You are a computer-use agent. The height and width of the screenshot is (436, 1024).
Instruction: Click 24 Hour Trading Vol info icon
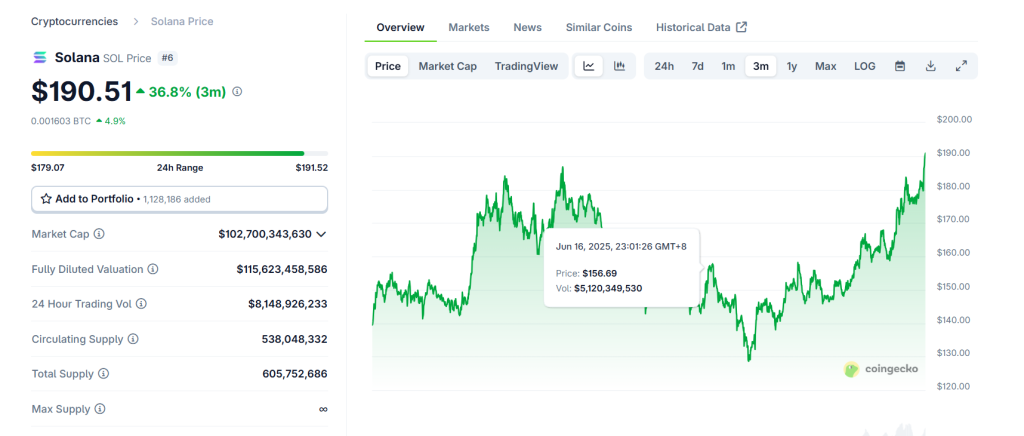(x=141, y=304)
